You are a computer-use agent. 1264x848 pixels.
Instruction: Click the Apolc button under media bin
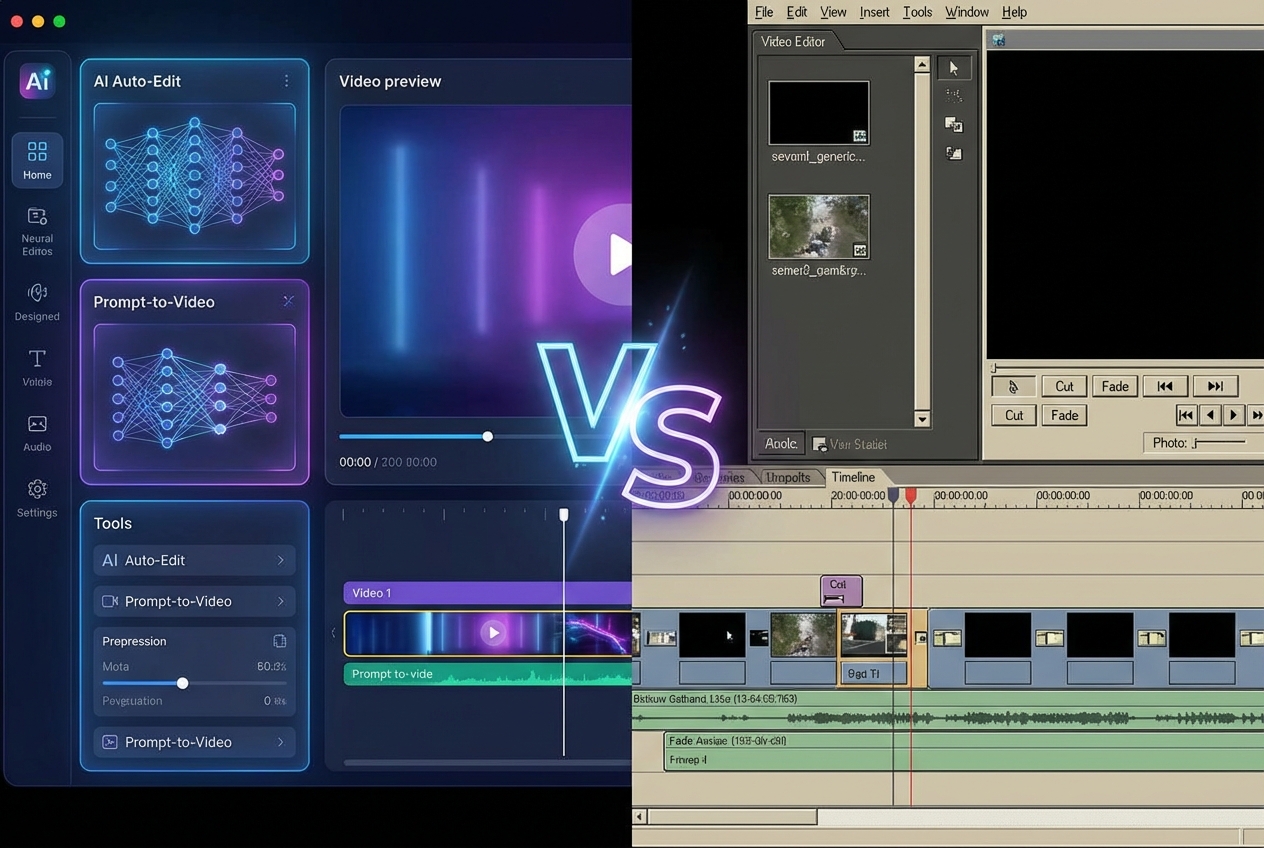coord(781,443)
